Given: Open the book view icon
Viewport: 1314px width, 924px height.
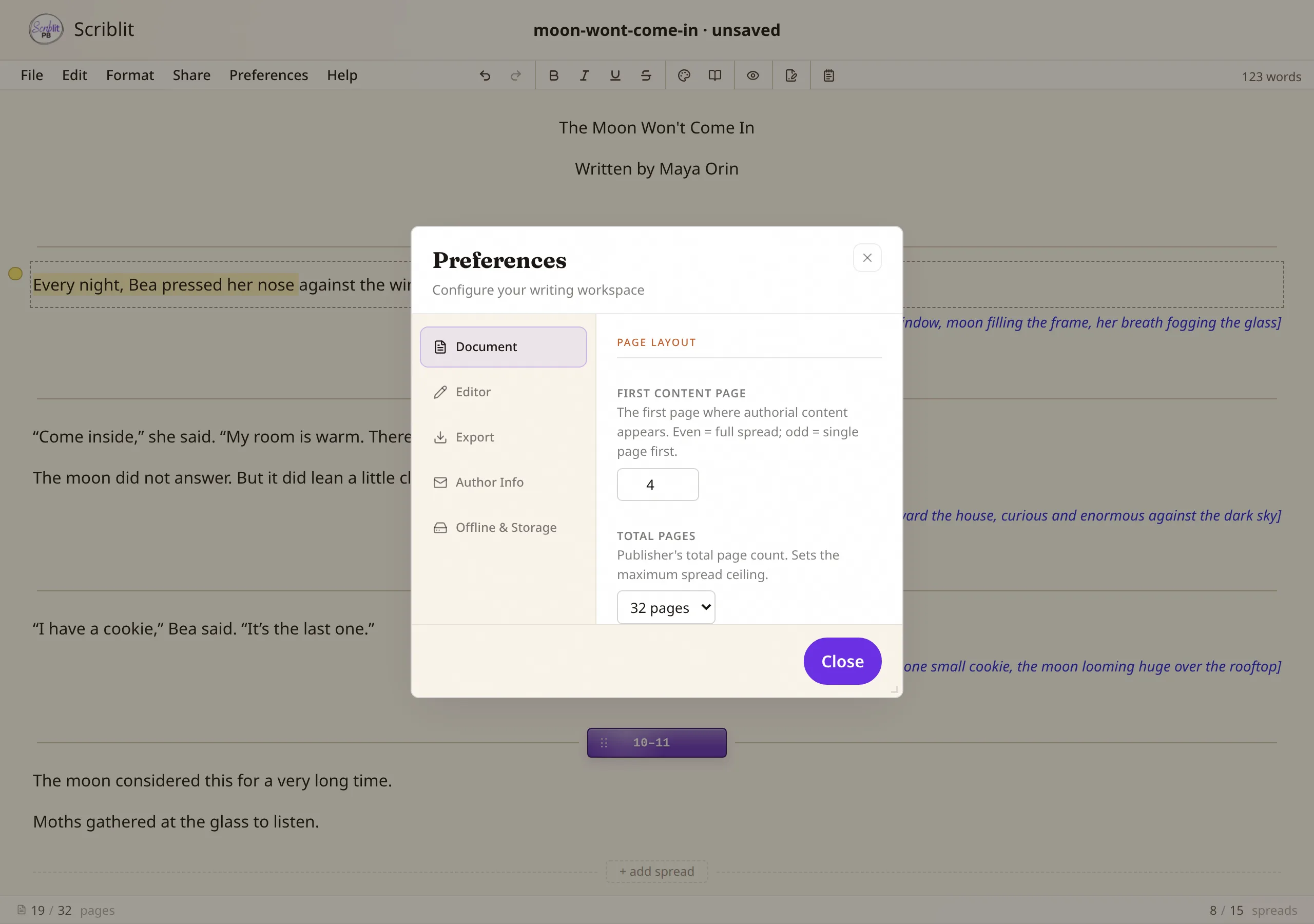Looking at the screenshot, I should point(715,75).
